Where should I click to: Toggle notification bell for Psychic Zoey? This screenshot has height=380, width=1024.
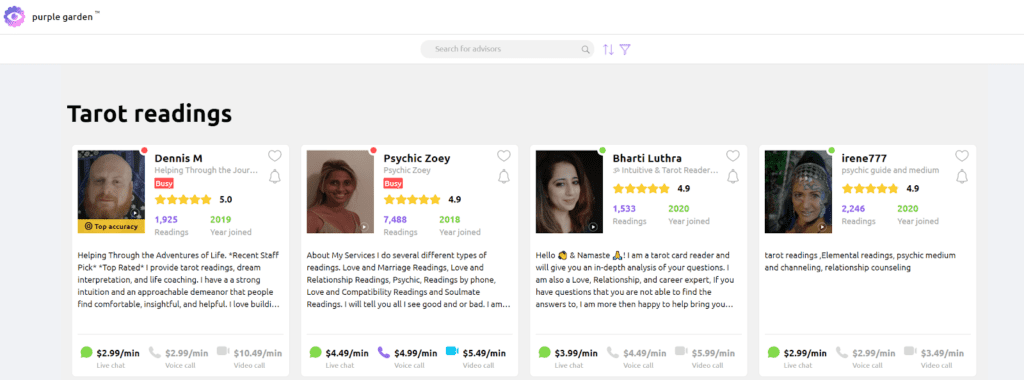(504, 176)
